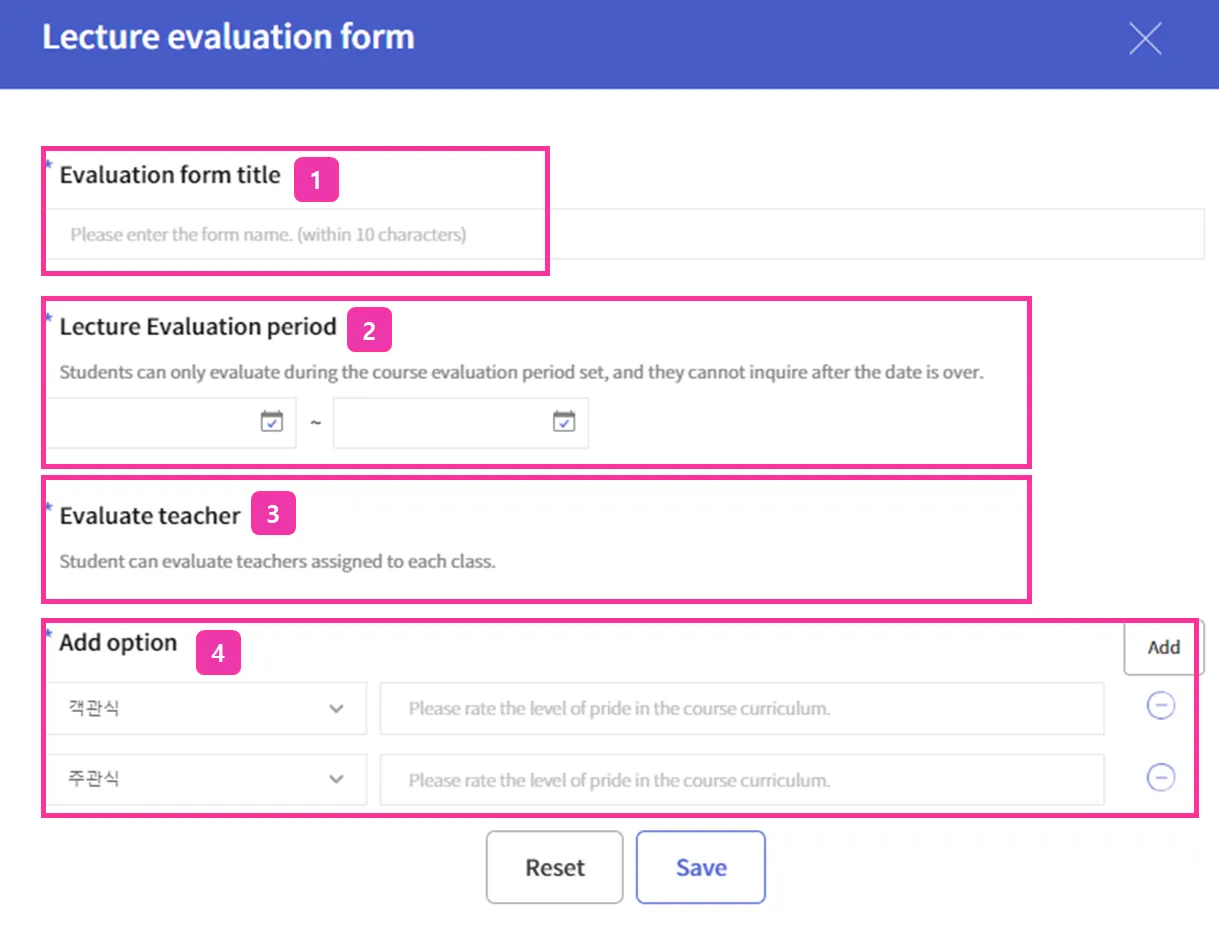Click the Add option button
Screen dimensions: 1219x929
tap(1163, 648)
